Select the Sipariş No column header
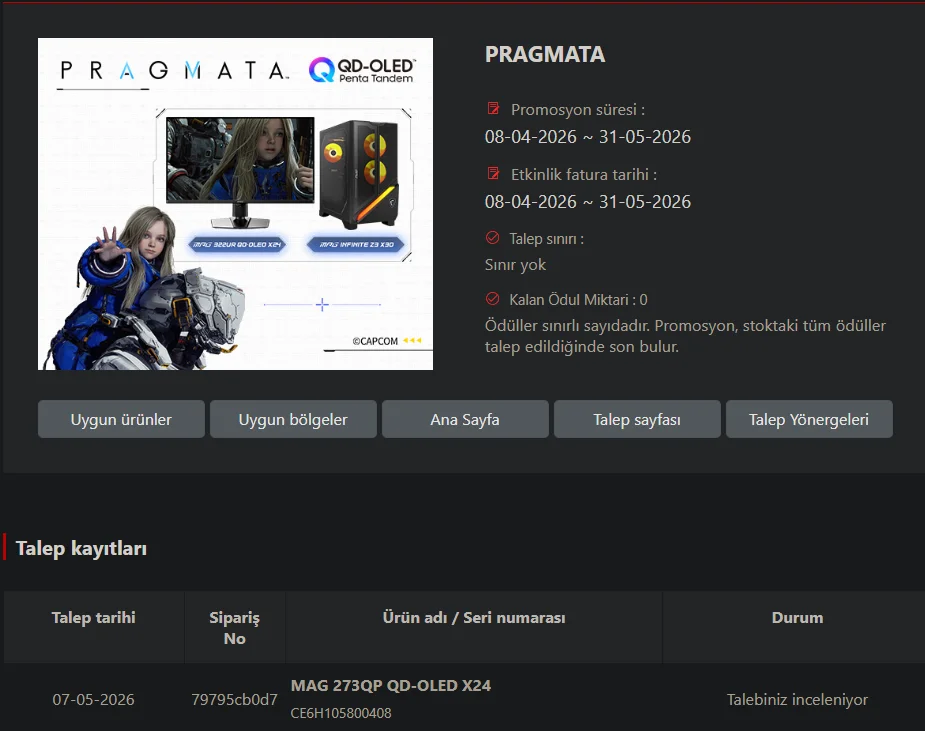This screenshot has height=731, width=925. click(x=235, y=628)
